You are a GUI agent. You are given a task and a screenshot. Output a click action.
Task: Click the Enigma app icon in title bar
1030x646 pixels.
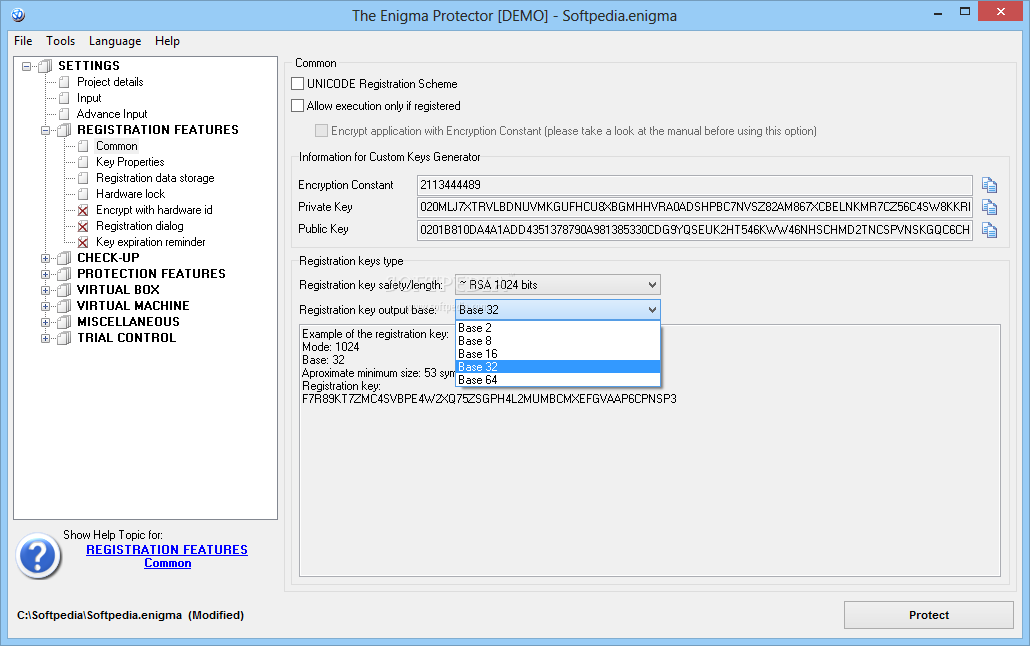tap(18, 14)
